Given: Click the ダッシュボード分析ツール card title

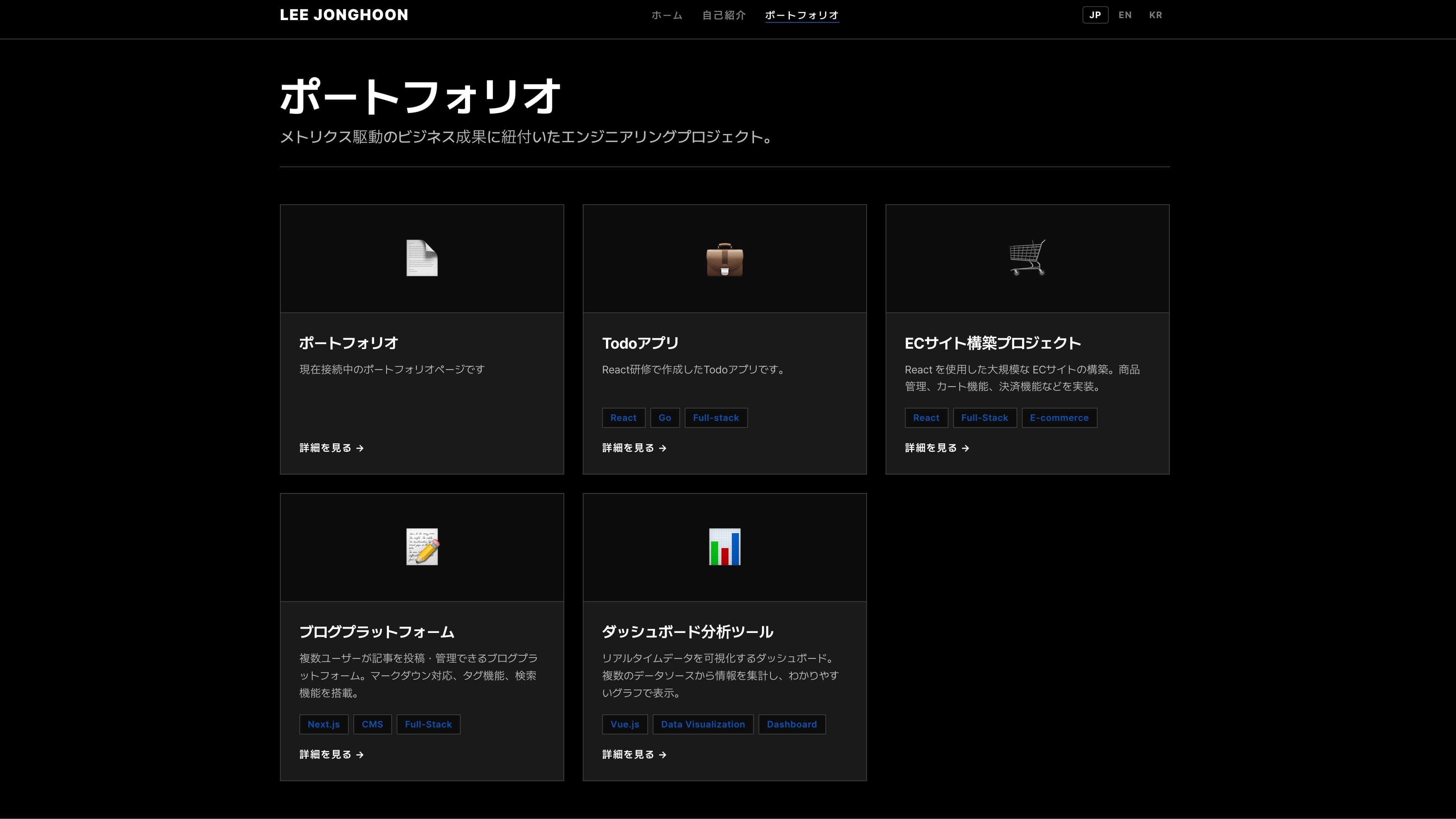Looking at the screenshot, I should (688, 632).
